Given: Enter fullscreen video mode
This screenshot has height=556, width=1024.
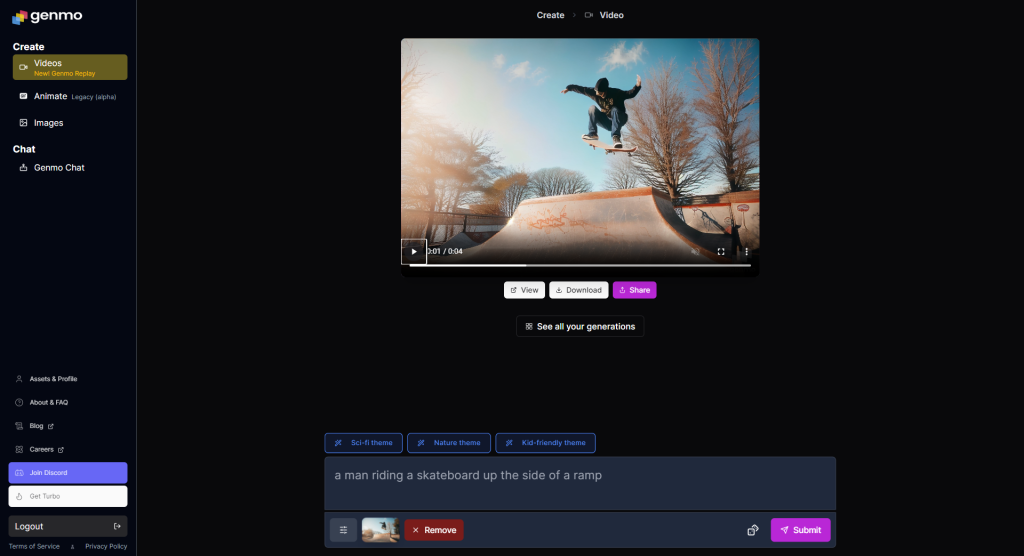Looking at the screenshot, I should pos(721,252).
